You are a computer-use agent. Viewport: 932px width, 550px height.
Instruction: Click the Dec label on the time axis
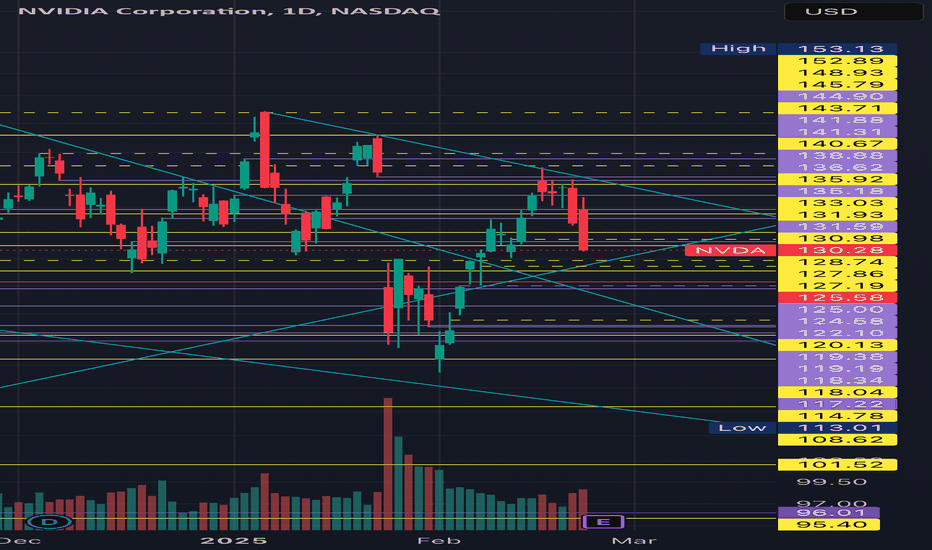click(x=20, y=540)
